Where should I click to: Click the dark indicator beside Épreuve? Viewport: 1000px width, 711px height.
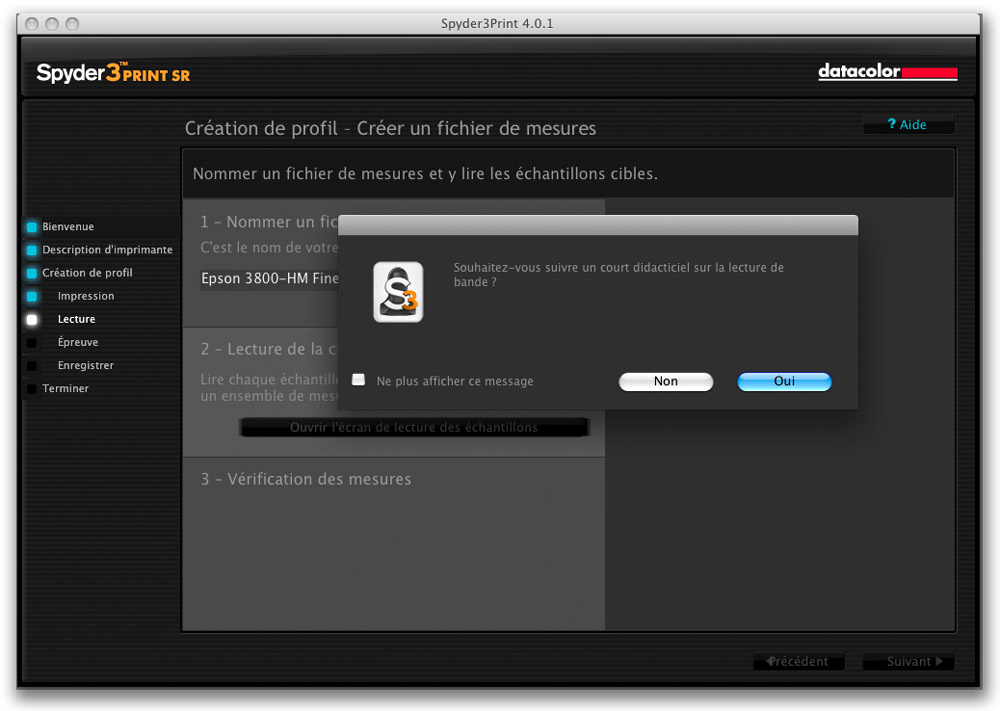pos(32,342)
